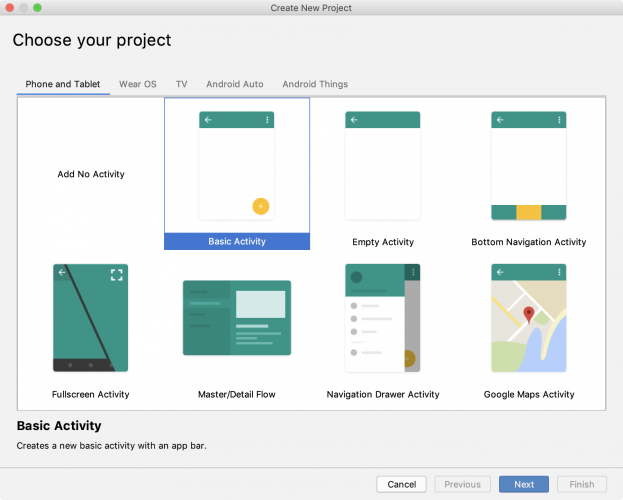This screenshot has width=623, height=500.
Task: Select the Basic Activity template thumbnail
Action: click(x=236, y=165)
